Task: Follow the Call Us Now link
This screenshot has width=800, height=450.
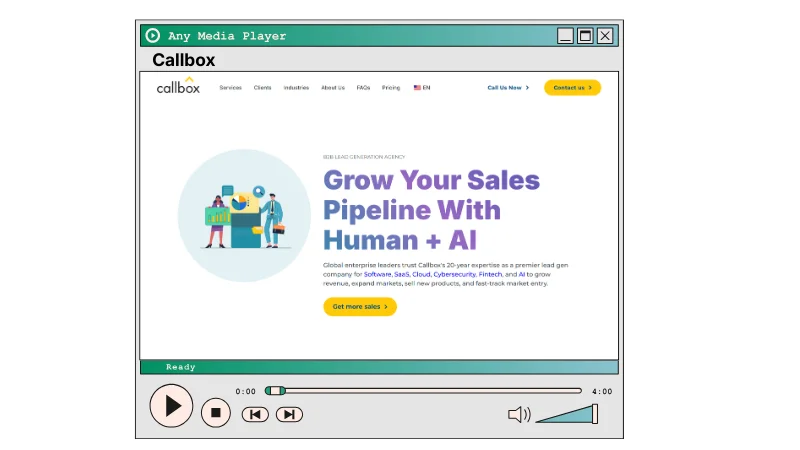Action: coord(508,88)
